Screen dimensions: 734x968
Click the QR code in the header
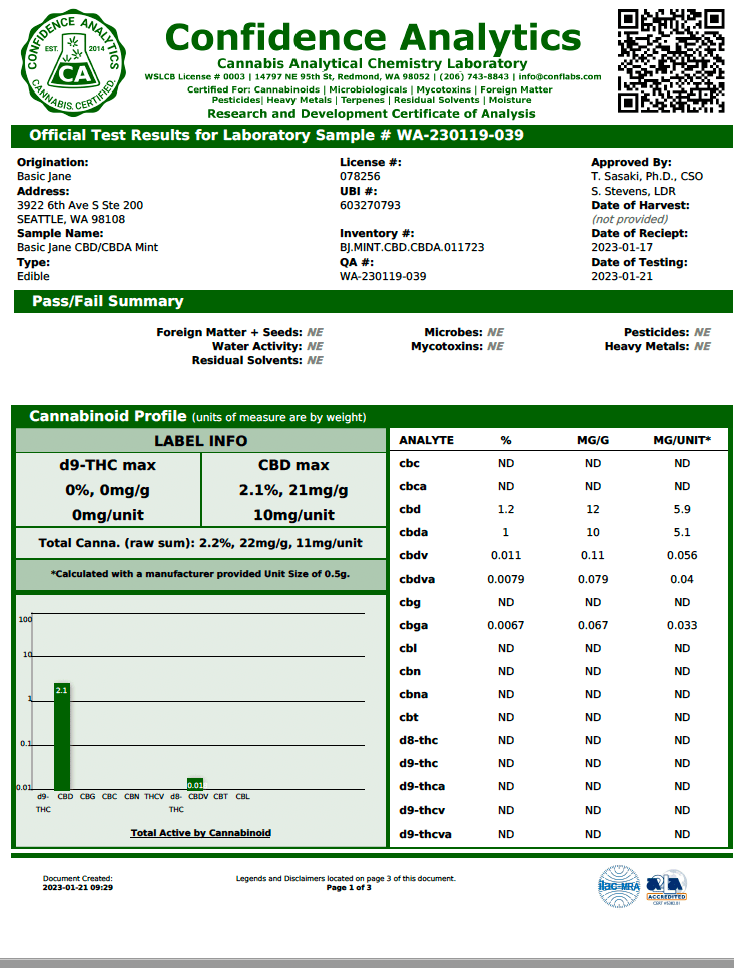(x=671, y=60)
